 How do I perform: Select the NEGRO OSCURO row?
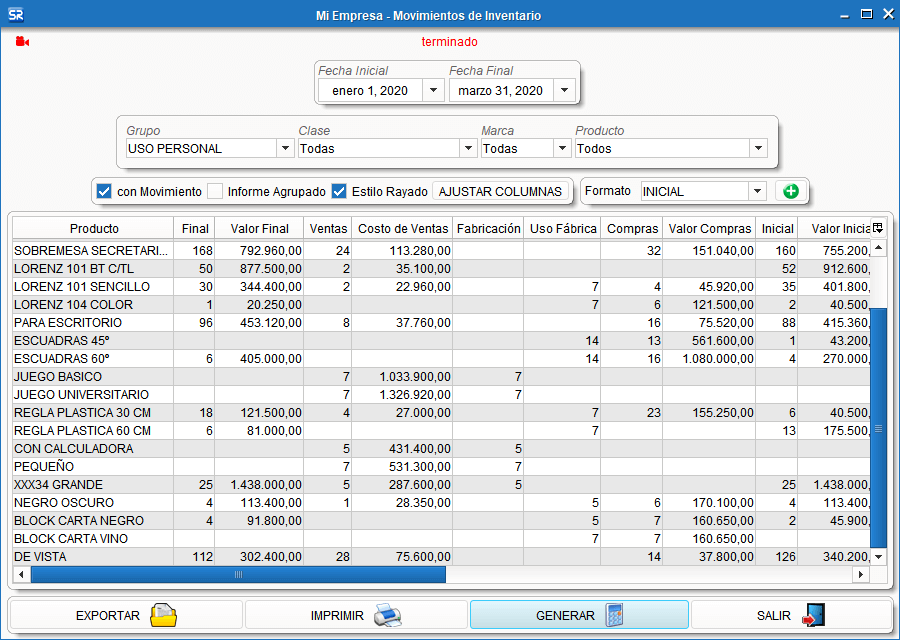coord(441,503)
